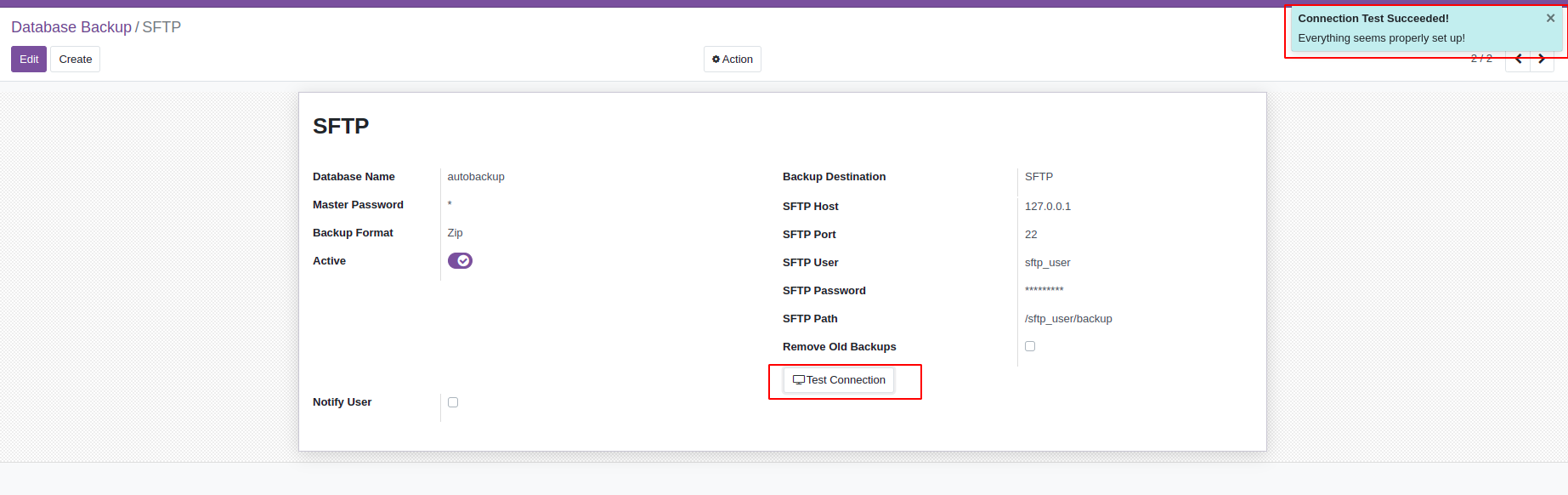This screenshot has width=1568, height=495.
Task: Go to the next record arrow
Action: tap(1542, 60)
